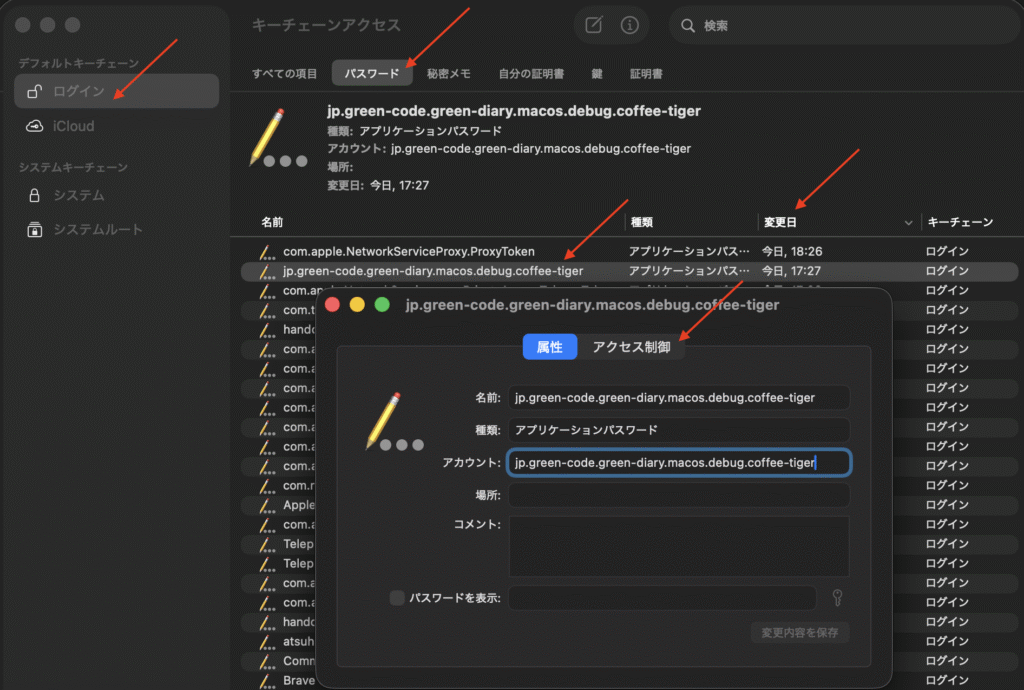Enable the パスワードを表示 checkbox
This screenshot has width=1024, height=690.
397,598
